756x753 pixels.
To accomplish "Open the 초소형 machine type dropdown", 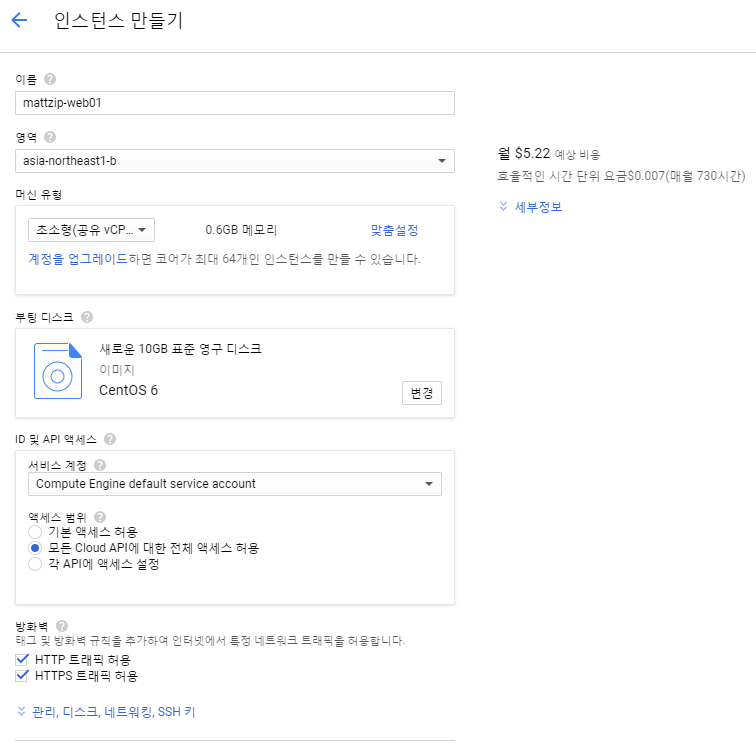I will (x=92, y=230).
